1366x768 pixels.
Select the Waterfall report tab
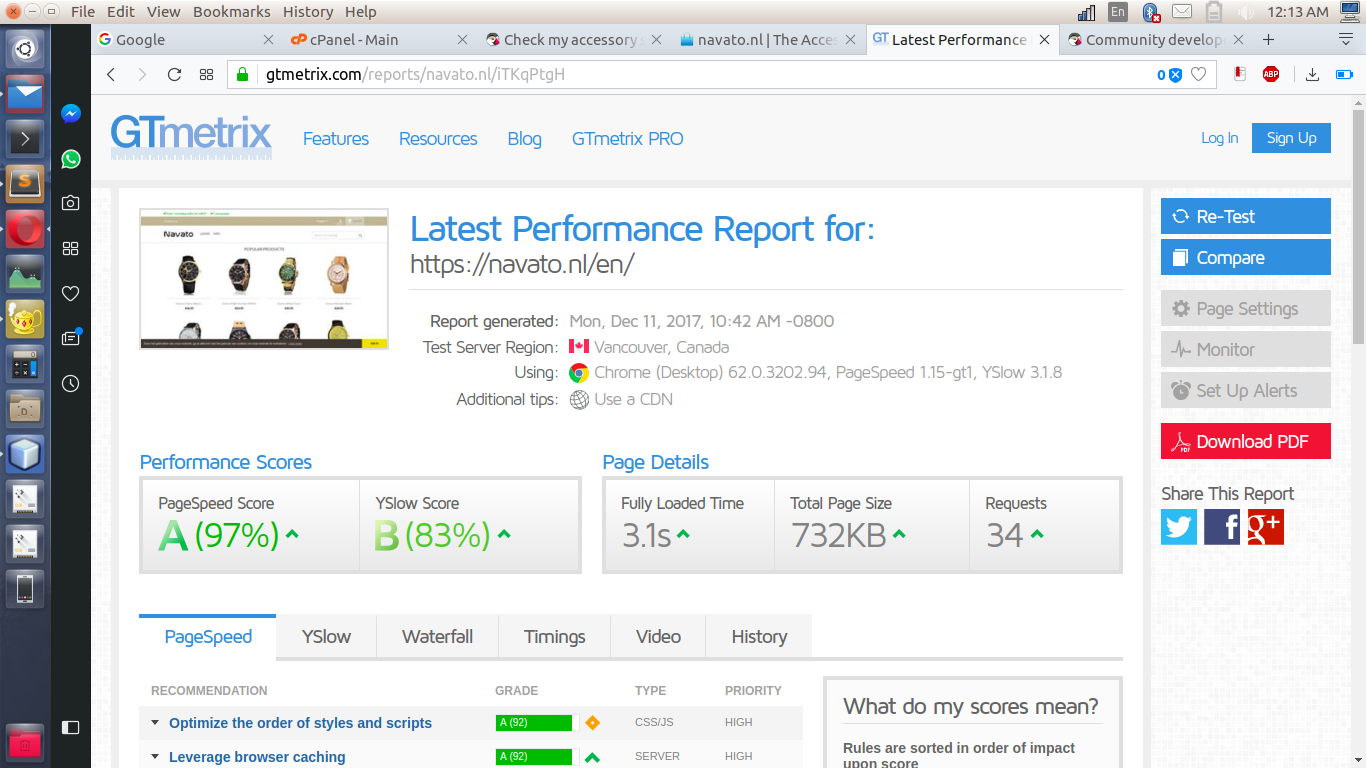point(437,637)
